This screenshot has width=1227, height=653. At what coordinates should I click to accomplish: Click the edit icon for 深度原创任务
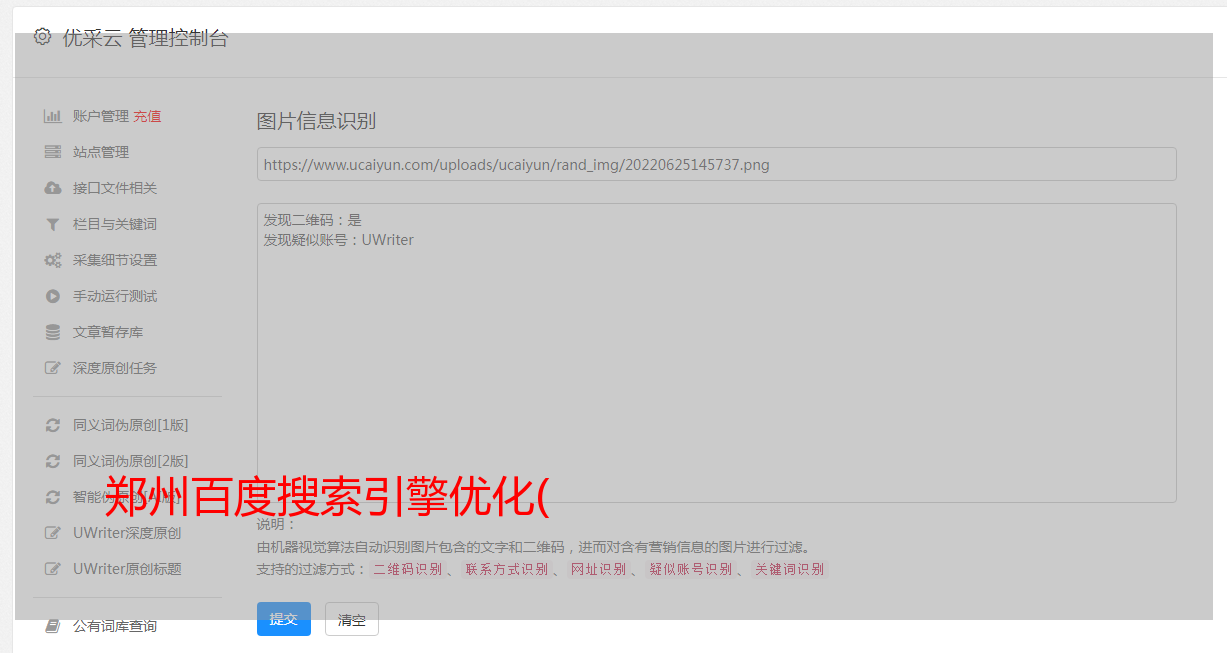53,368
